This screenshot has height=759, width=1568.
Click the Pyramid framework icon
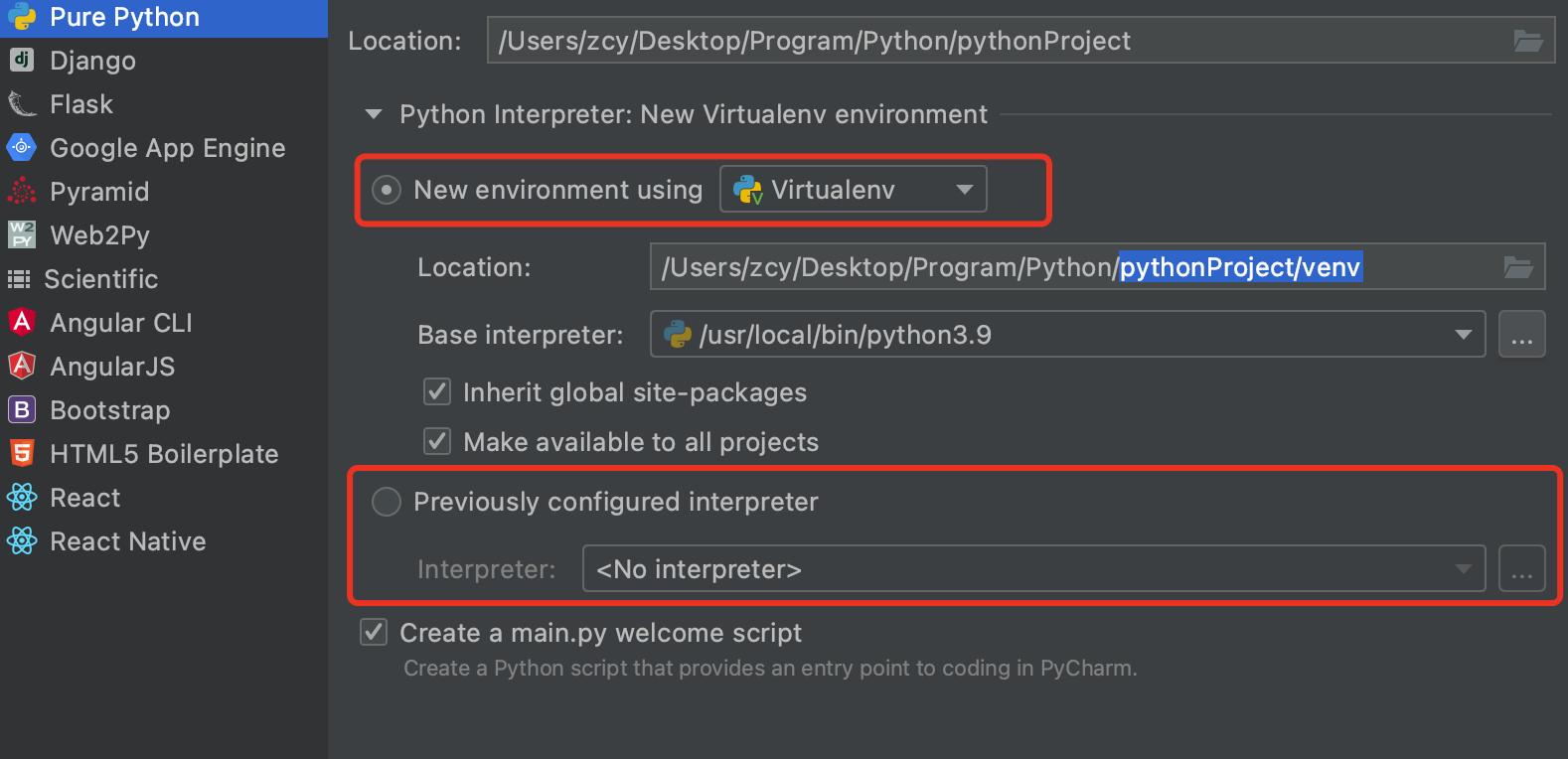click(22, 191)
